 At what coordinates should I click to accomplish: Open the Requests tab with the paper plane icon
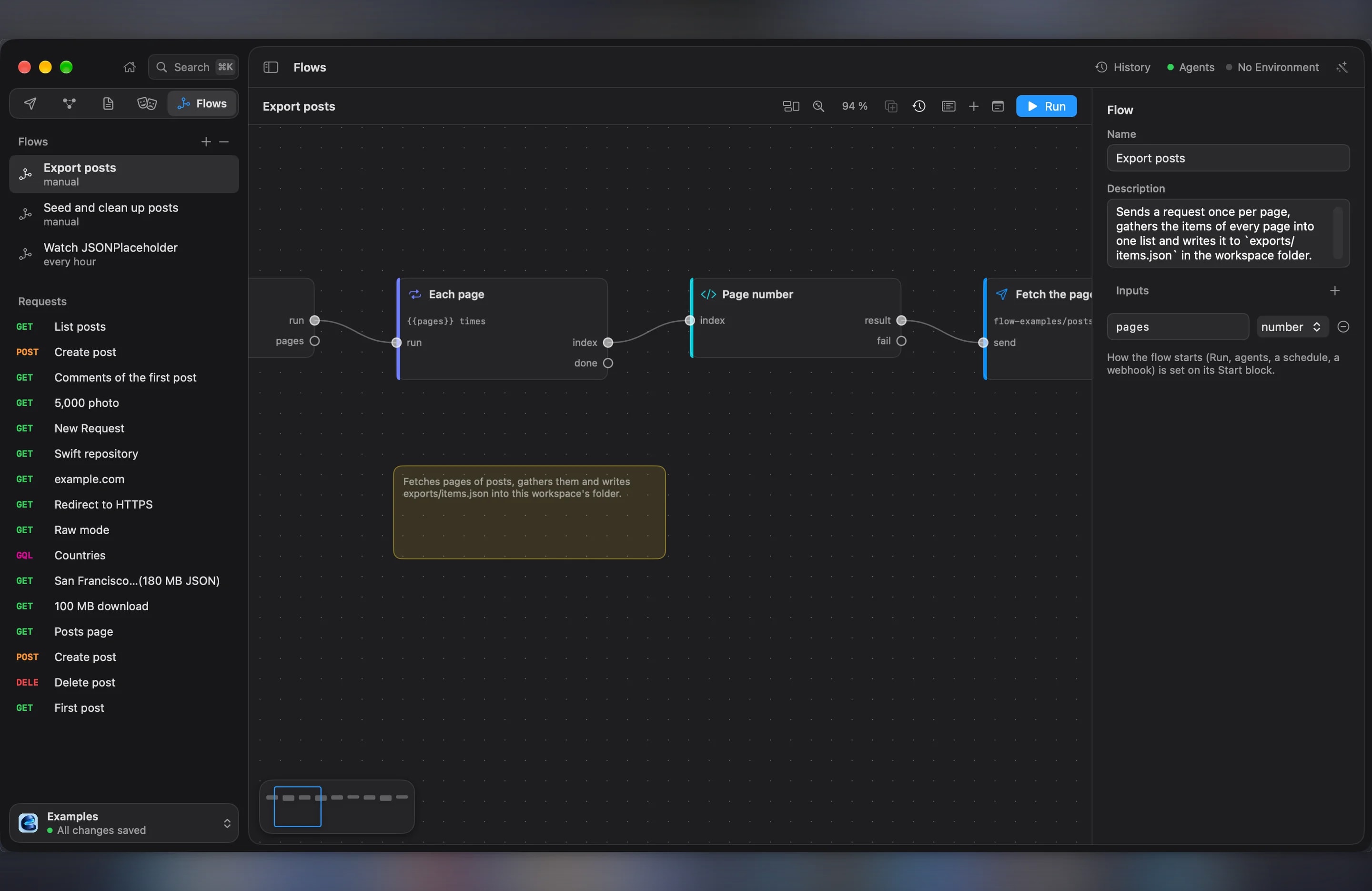point(30,104)
